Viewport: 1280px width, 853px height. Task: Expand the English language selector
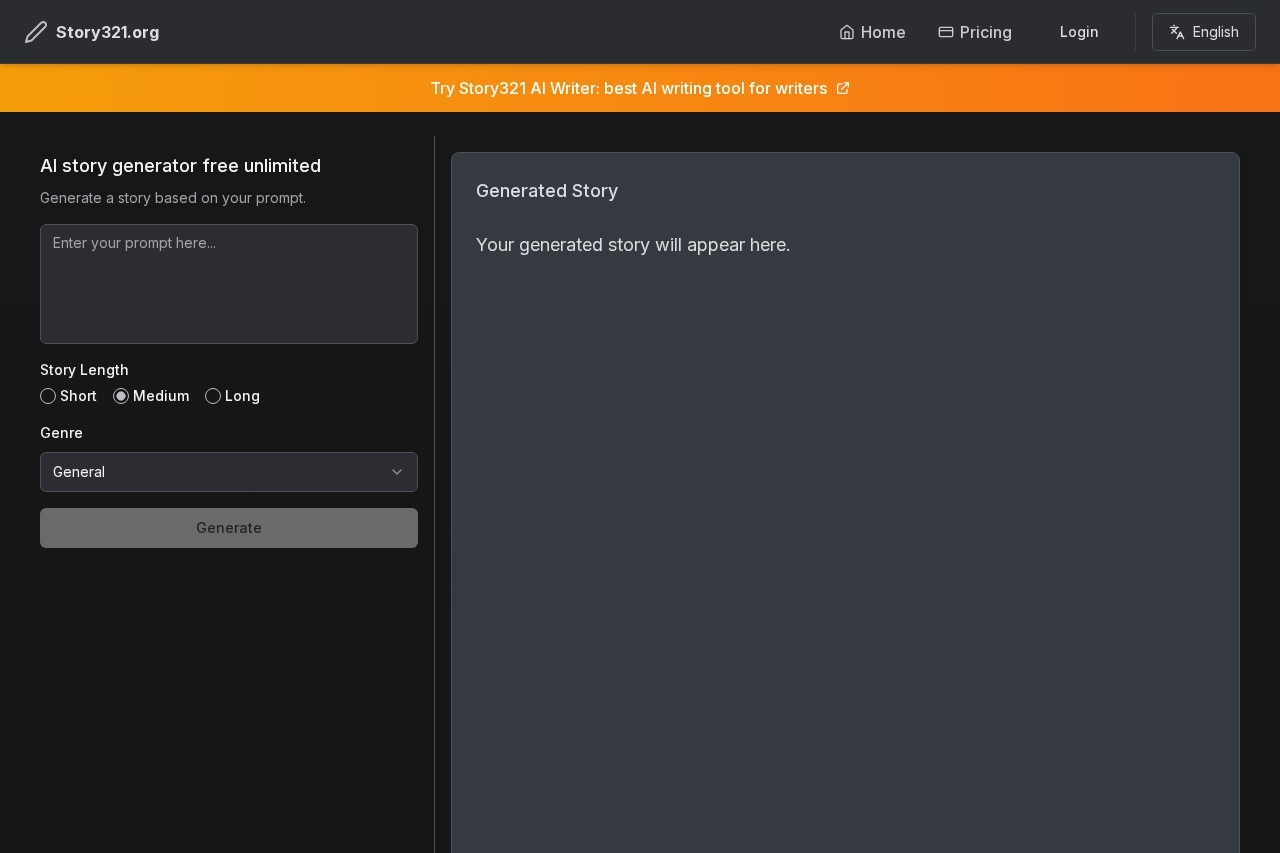pyautogui.click(x=1204, y=32)
